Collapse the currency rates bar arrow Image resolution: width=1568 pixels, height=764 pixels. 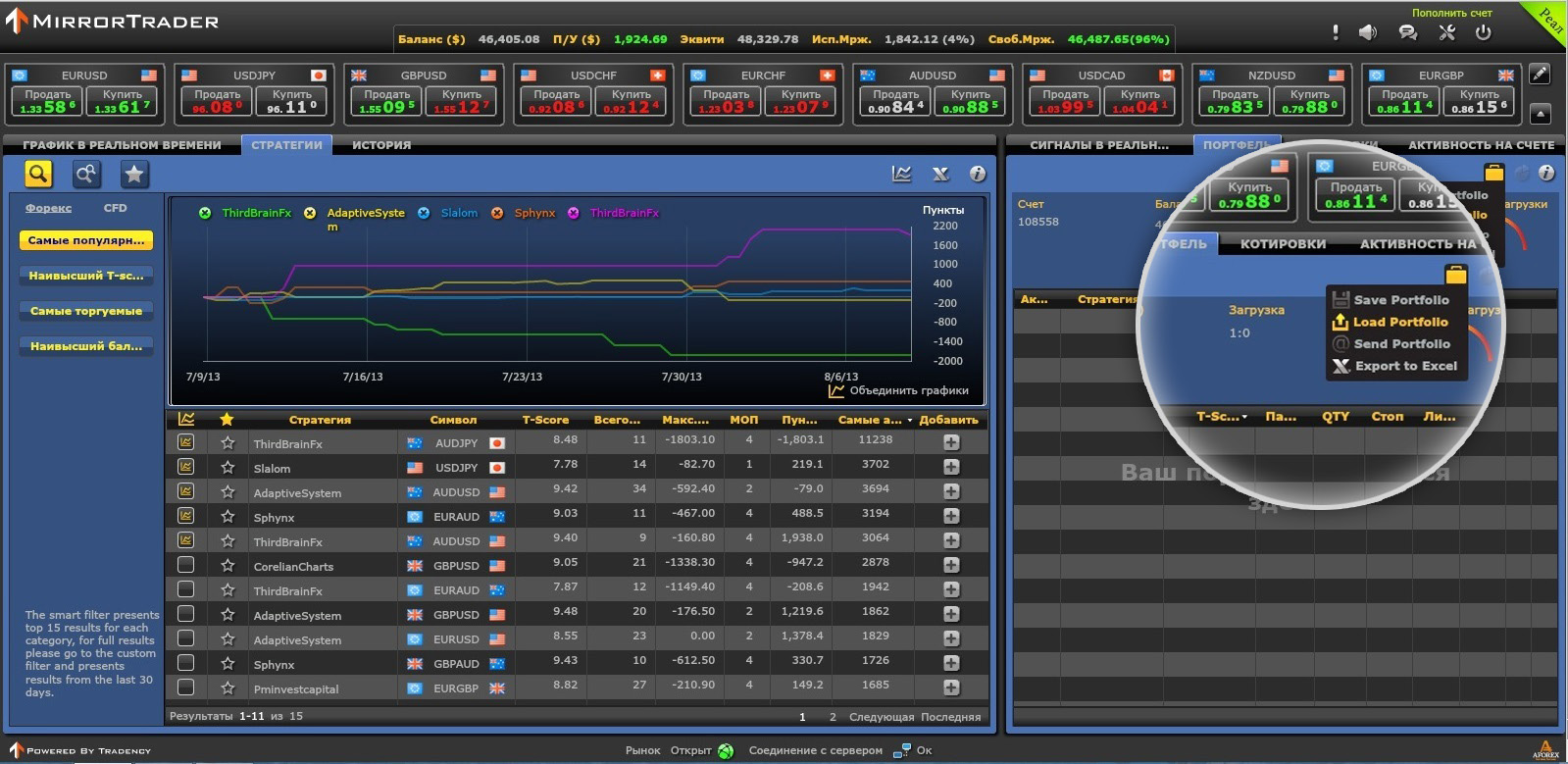pos(1541,114)
